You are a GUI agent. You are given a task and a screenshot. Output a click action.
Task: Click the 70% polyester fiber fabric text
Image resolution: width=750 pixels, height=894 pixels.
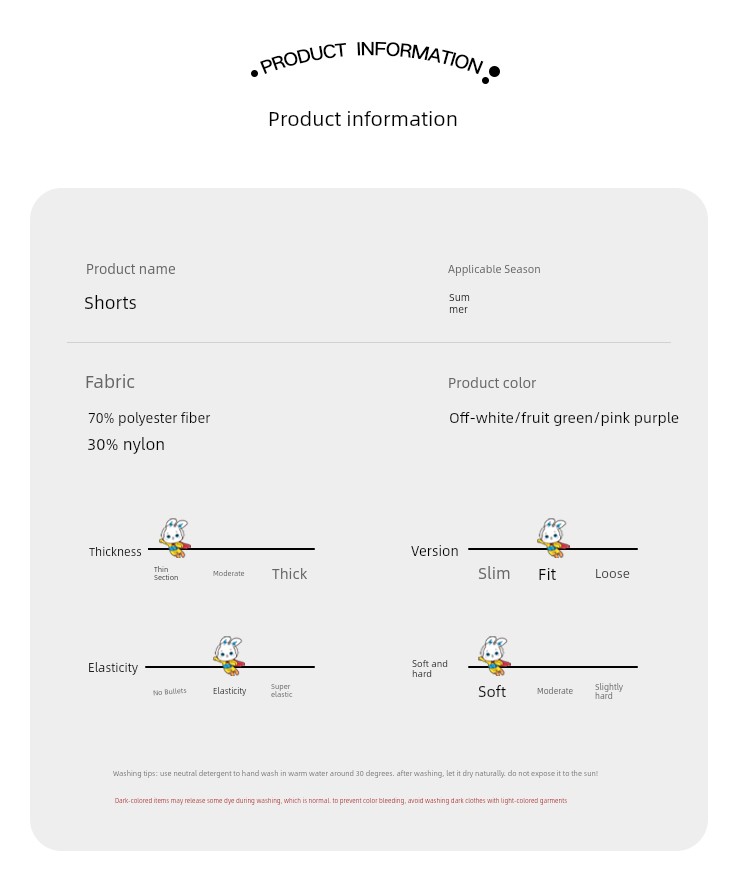[149, 418]
